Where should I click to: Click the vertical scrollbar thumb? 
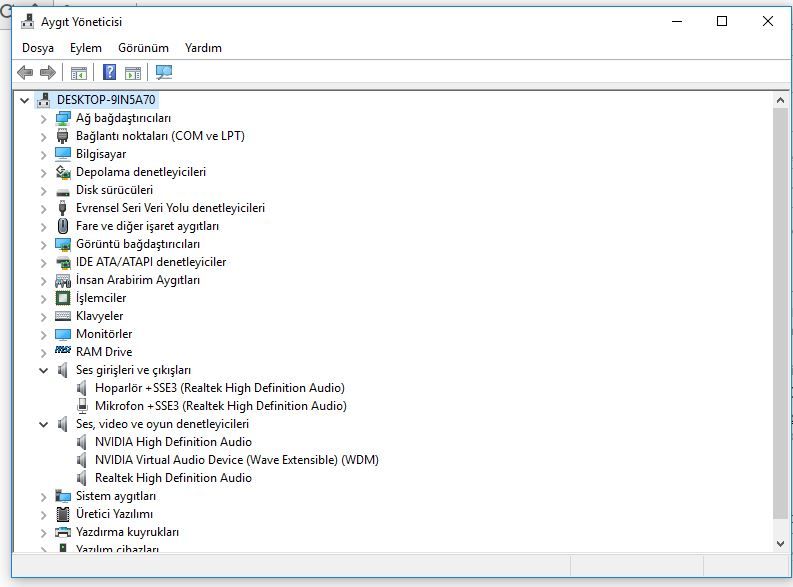pyautogui.click(x=780, y=313)
